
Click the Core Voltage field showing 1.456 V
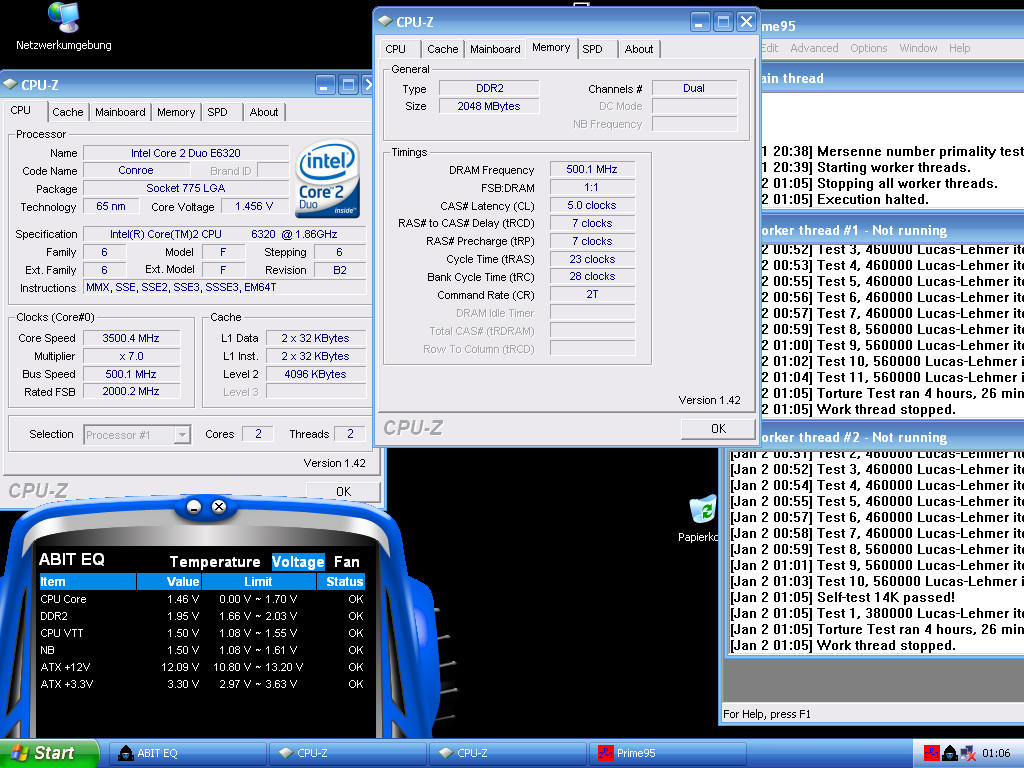click(254, 206)
